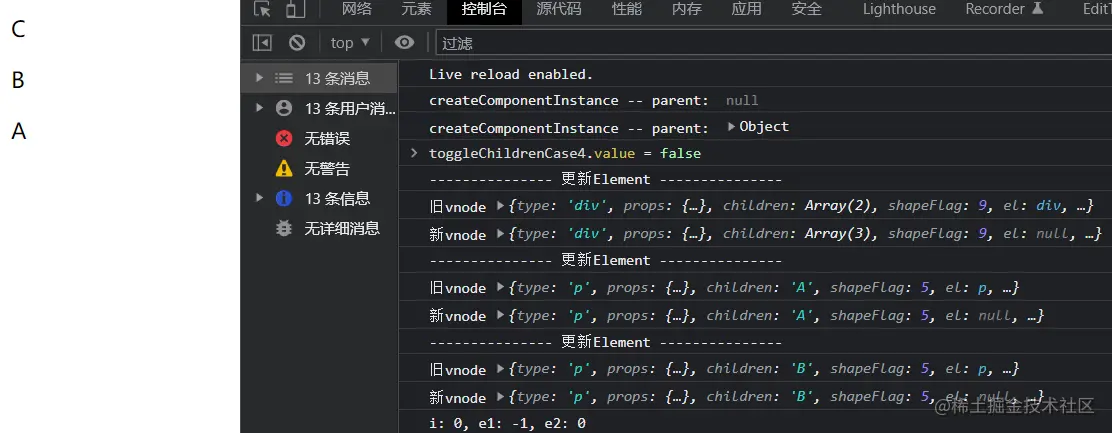Click the blue info icon for 13 条信息
This screenshot has width=1112, height=433.
[x=284, y=198]
